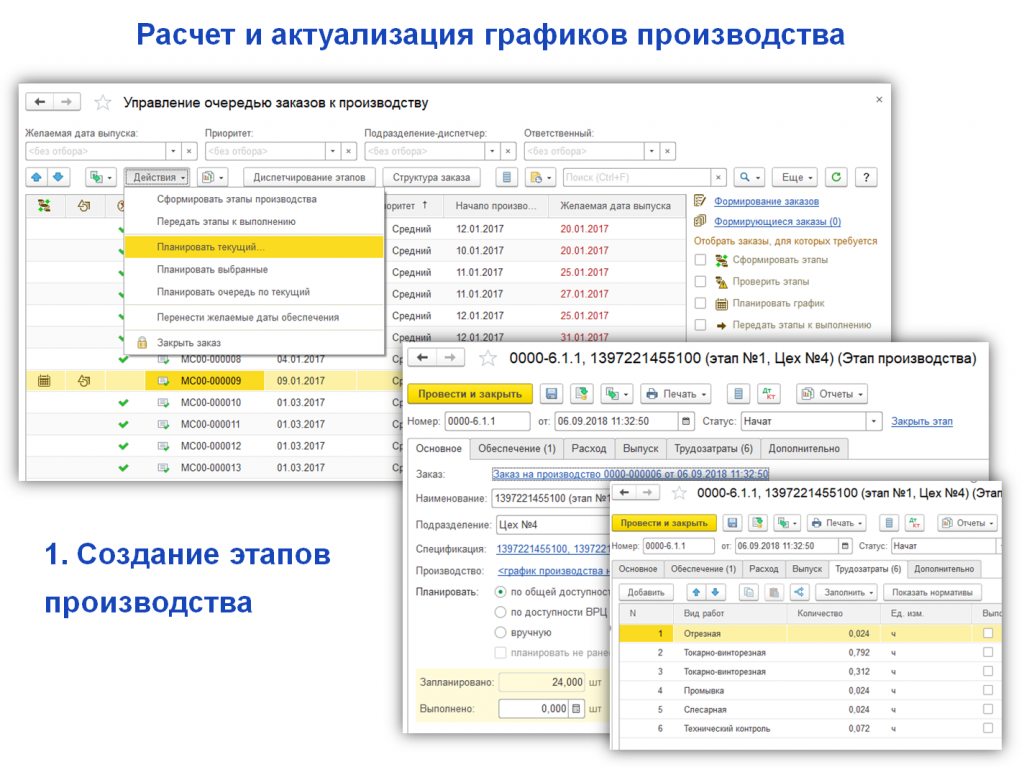Click the list settings icon beside Структура заказа
The width and height of the screenshot is (1024, 767).
click(x=506, y=177)
